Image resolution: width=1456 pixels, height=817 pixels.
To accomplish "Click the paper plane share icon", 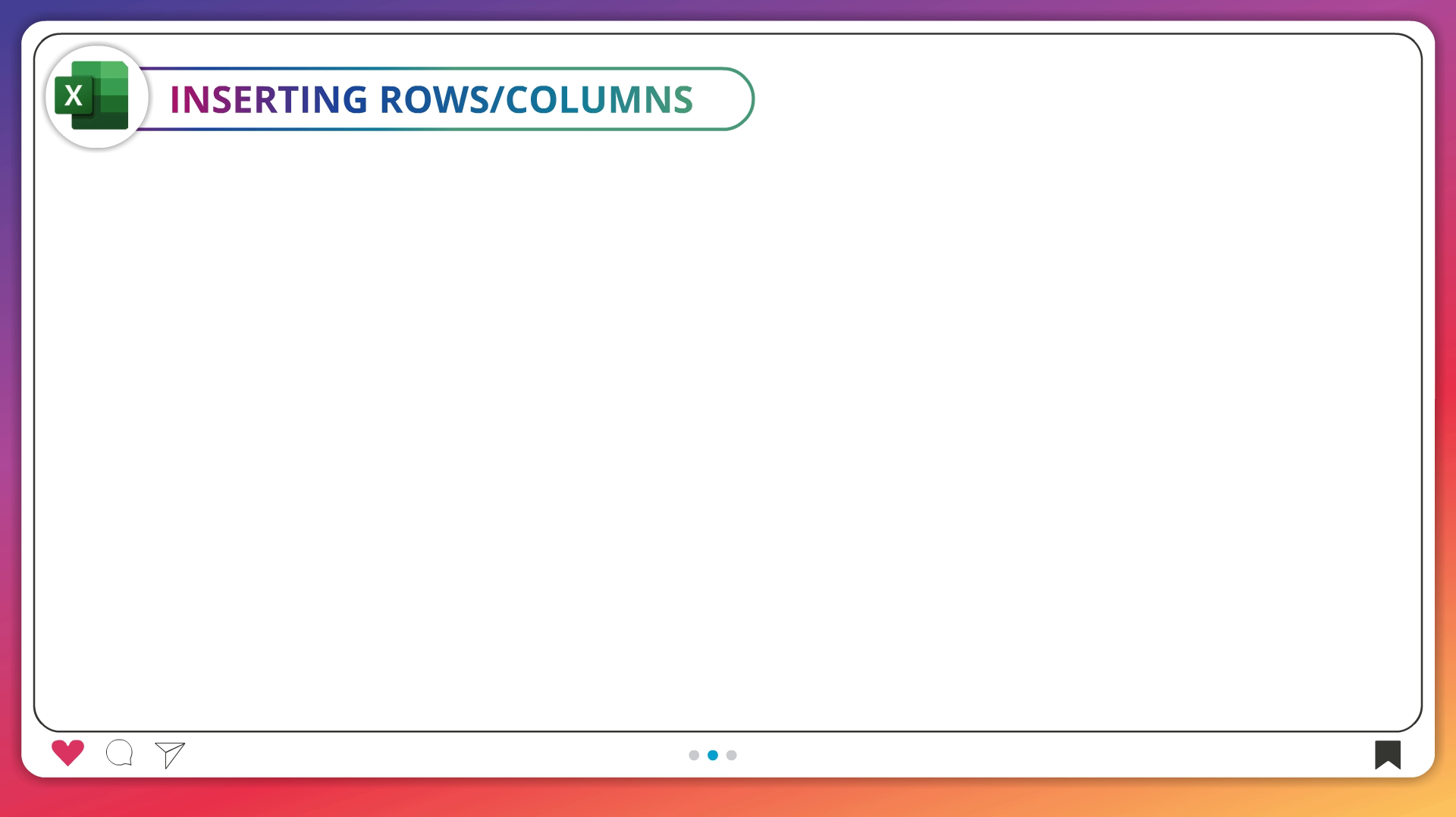I will 170,754.
